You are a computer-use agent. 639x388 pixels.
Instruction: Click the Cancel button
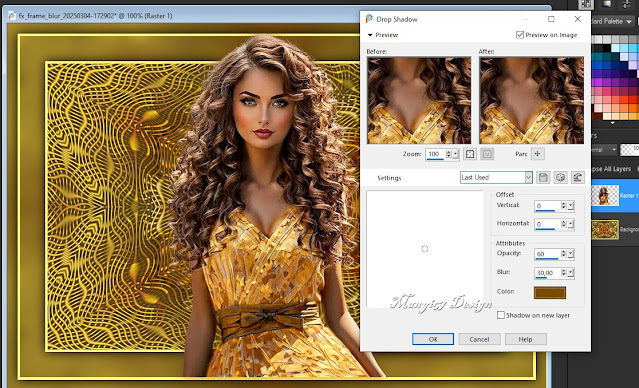pos(479,339)
